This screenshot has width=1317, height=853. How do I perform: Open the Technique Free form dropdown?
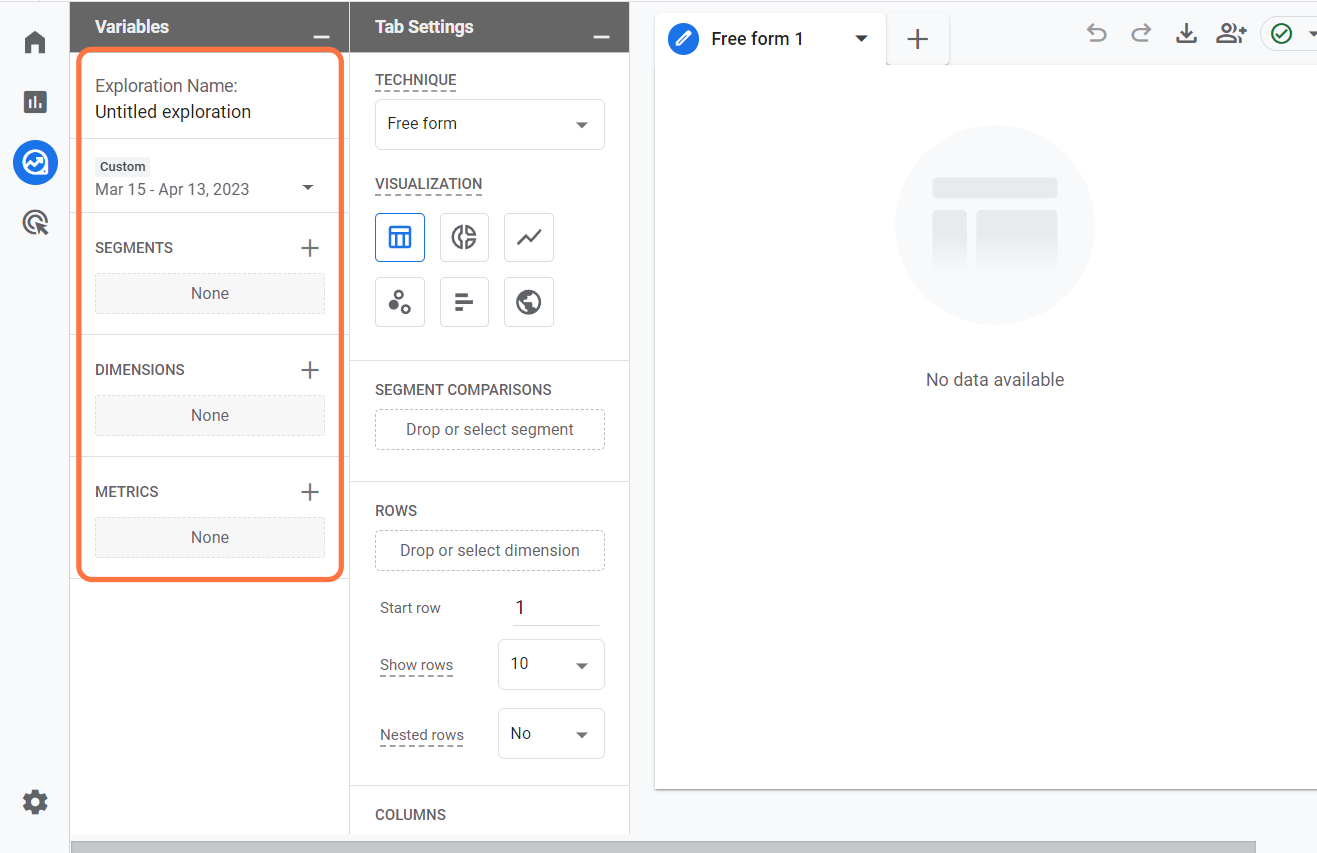tap(489, 124)
